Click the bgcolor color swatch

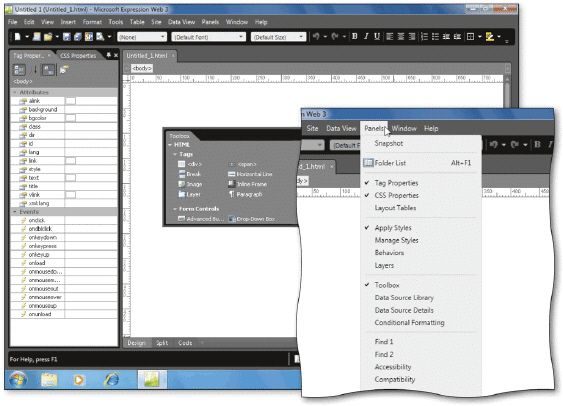pyautogui.click(x=71, y=118)
